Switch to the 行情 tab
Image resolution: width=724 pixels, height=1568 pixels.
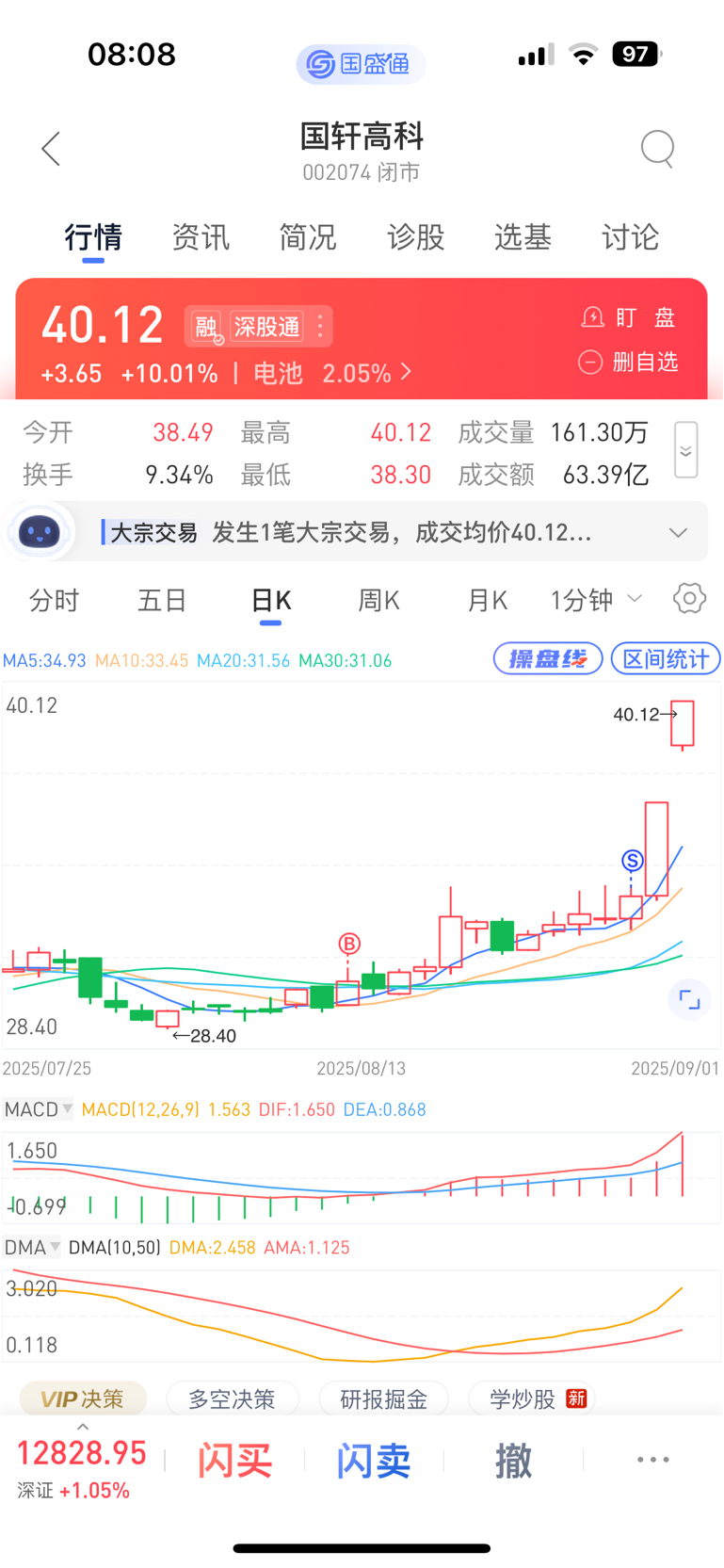tap(93, 237)
